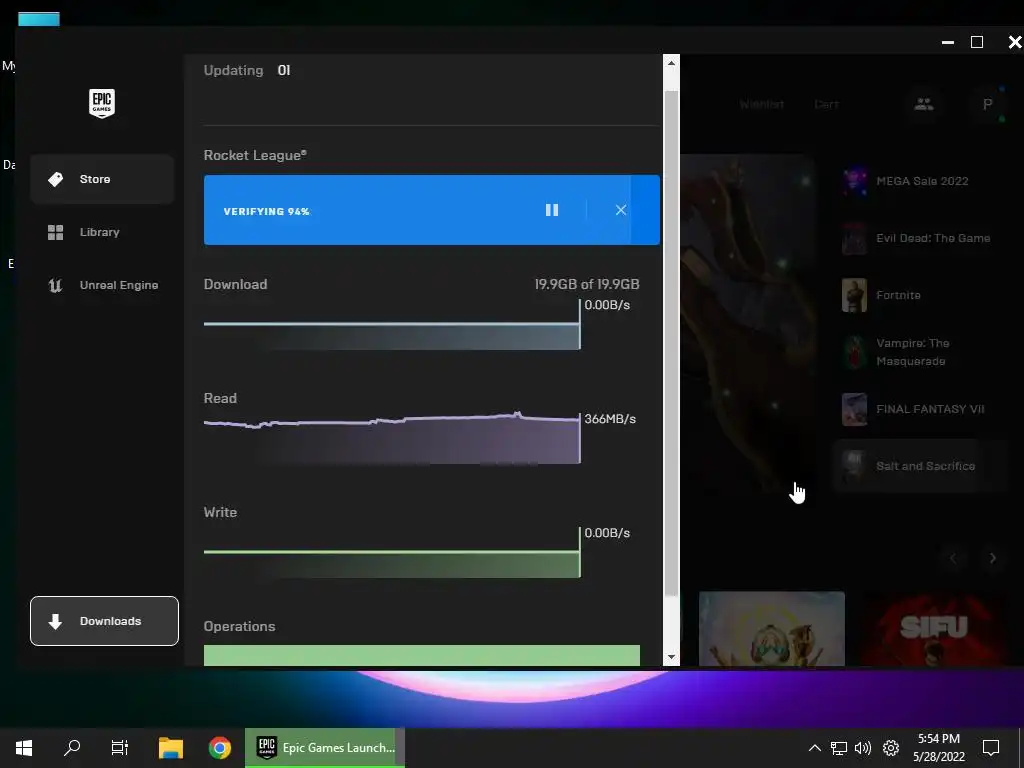The image size is (1024, 768).
Task: Open Windows taskbar search
Action: [72, 748]
